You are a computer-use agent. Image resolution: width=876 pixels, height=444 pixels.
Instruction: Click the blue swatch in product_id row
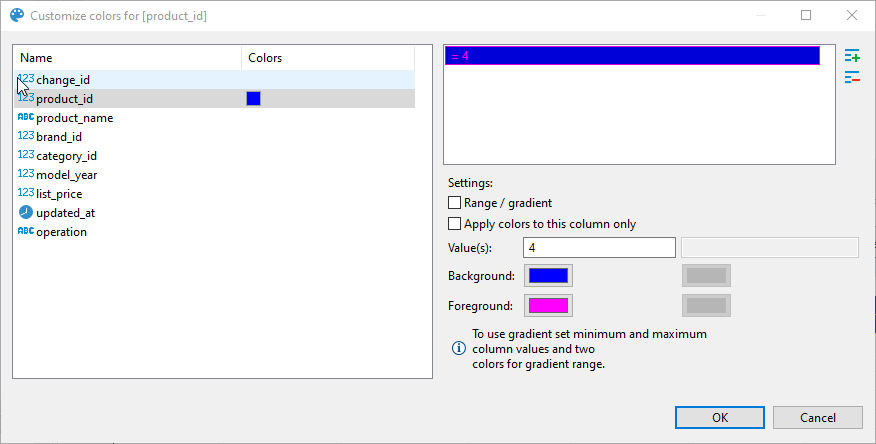(x=254, y=99)
